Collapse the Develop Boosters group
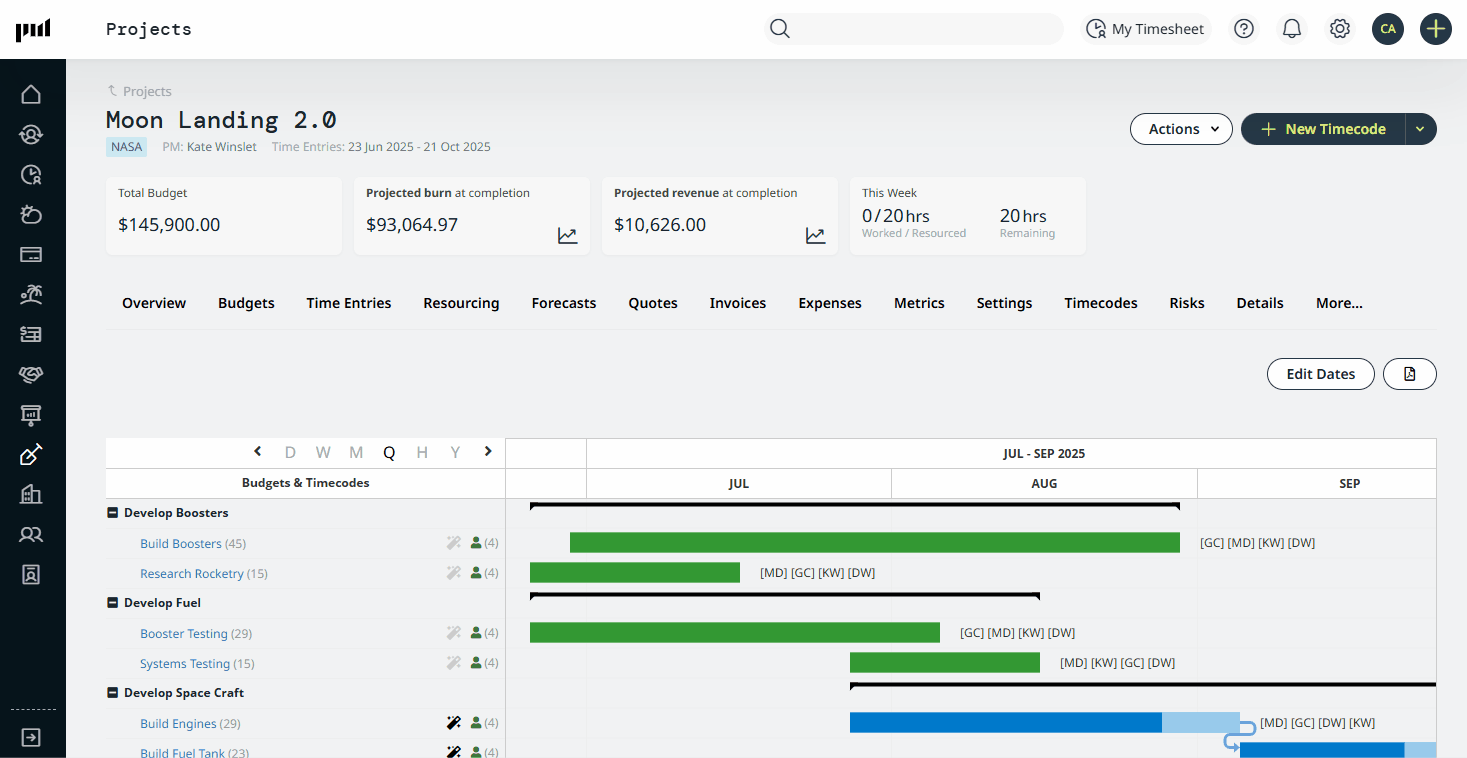1467x758 pixels. tap(113, 513)
